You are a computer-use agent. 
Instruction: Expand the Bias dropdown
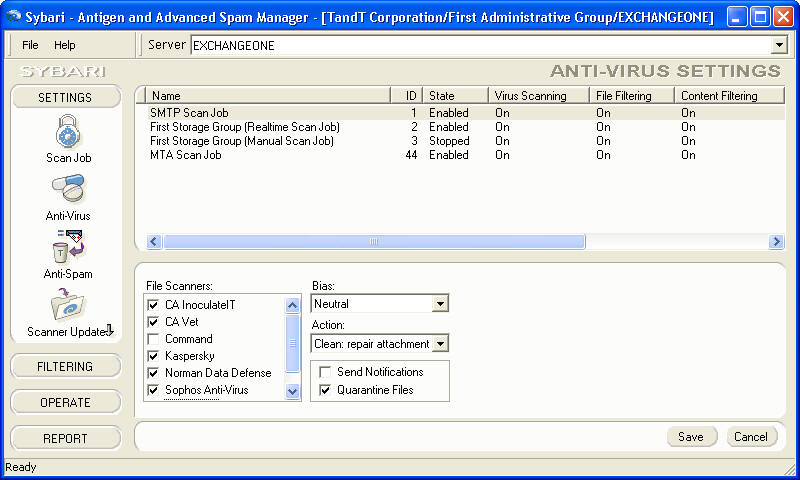[440, 304]
